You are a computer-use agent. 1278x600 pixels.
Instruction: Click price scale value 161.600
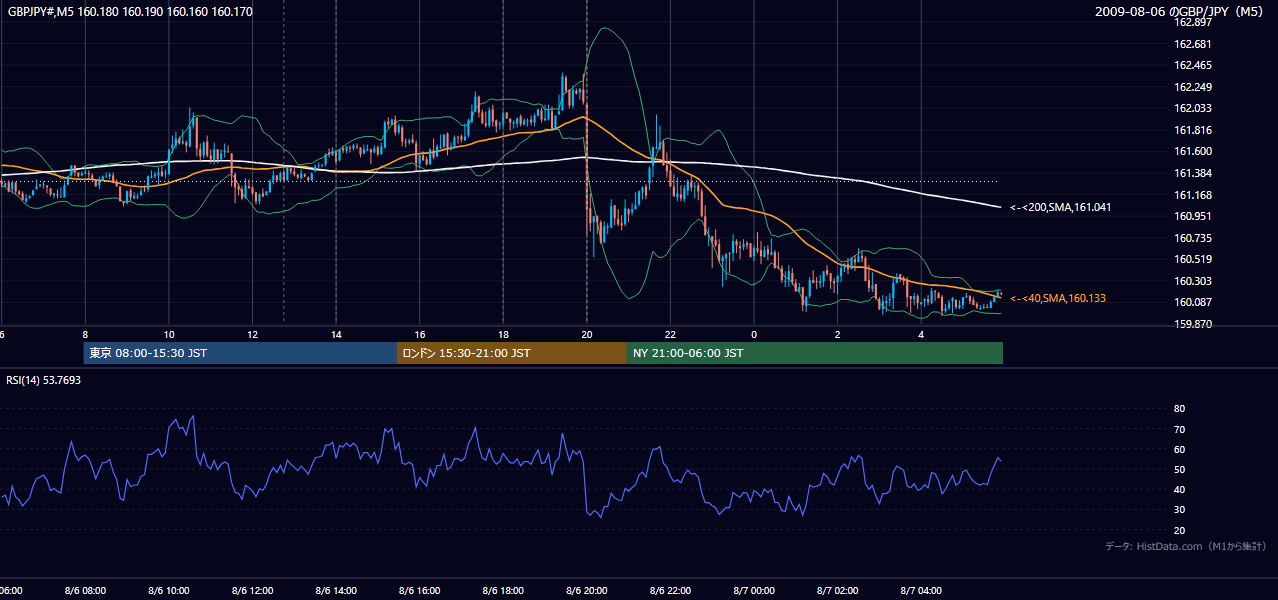[1192, 151]
